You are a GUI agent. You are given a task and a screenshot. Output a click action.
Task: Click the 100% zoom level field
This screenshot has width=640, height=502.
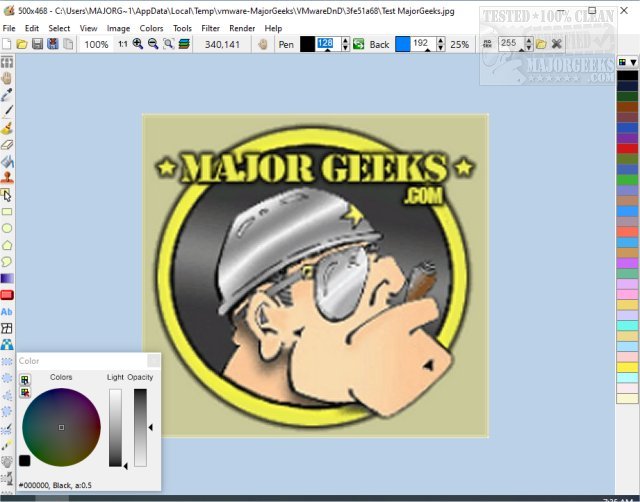pyautogui.click(x=96, y=44)
